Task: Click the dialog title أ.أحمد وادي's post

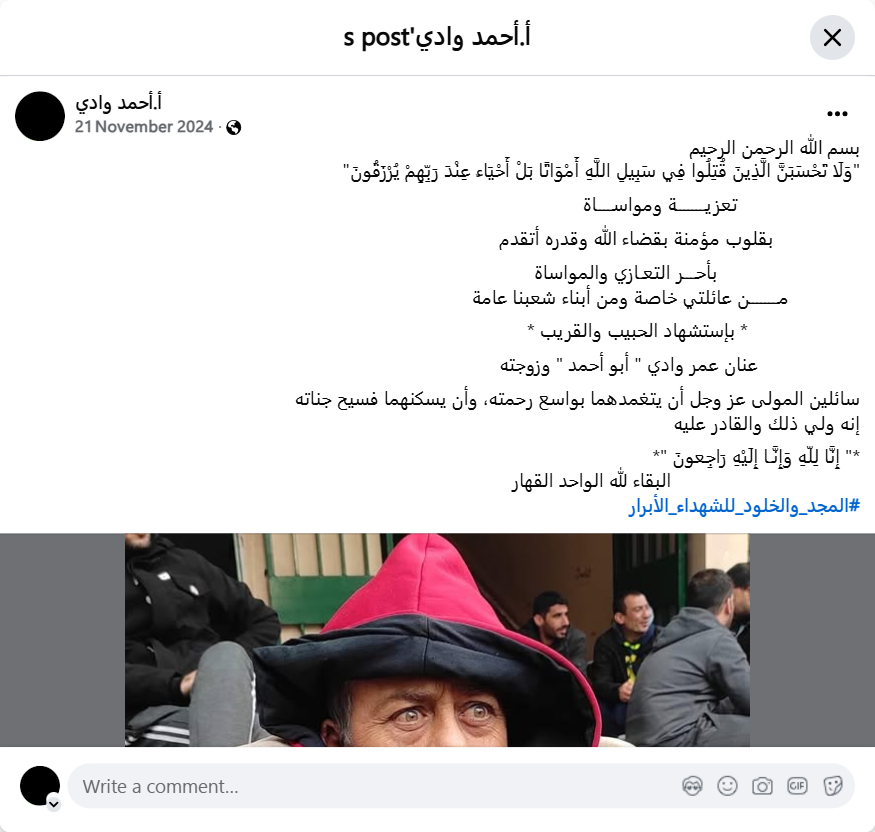Action: click(437, 37)
